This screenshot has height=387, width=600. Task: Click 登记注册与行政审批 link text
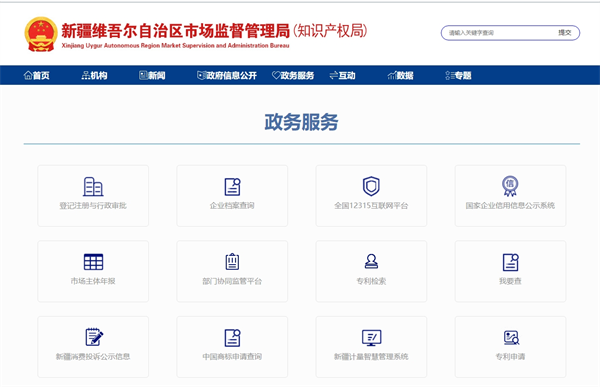[x=93, y=206]
